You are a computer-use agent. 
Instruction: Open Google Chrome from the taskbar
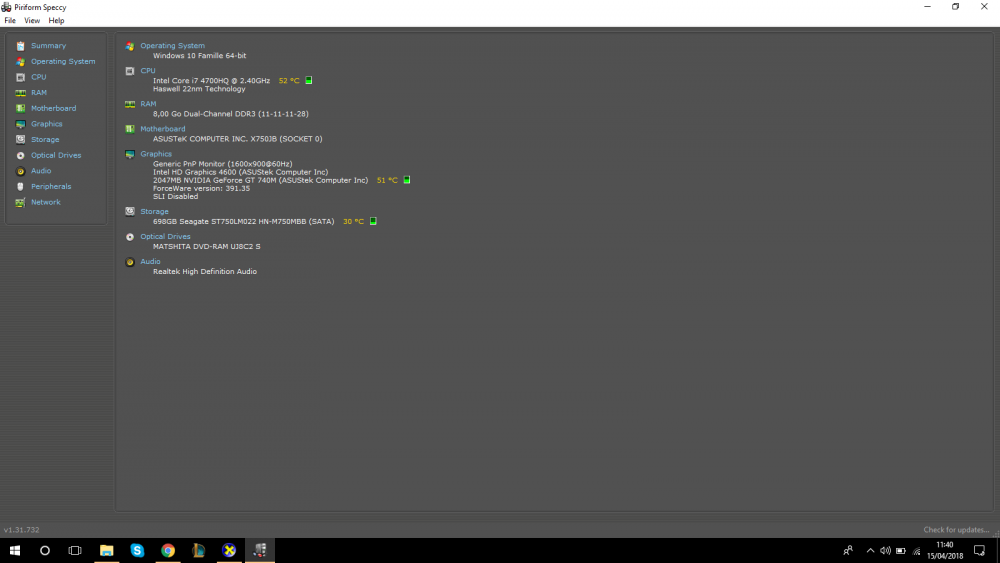168,550
